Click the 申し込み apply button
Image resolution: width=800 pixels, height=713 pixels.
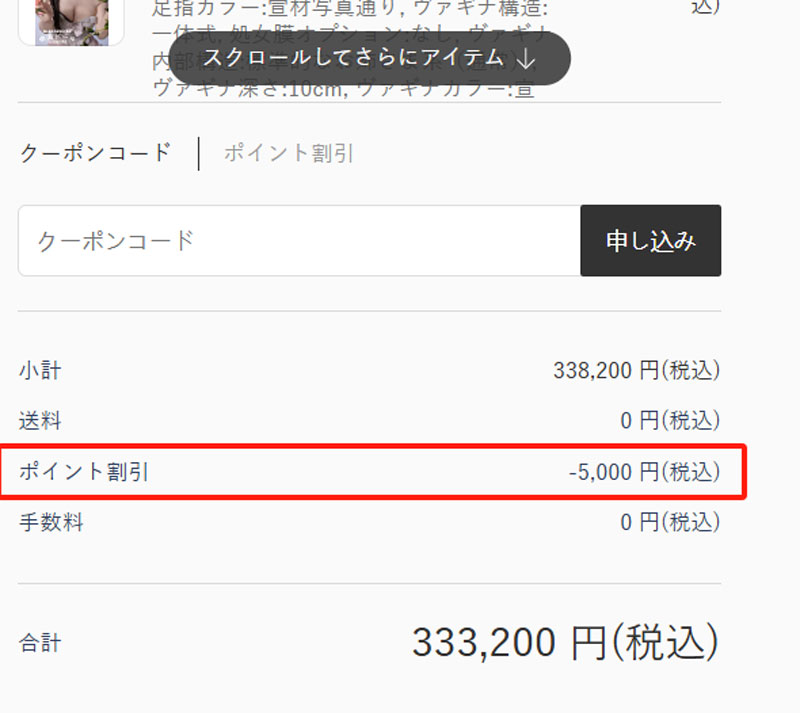point(651,241)
